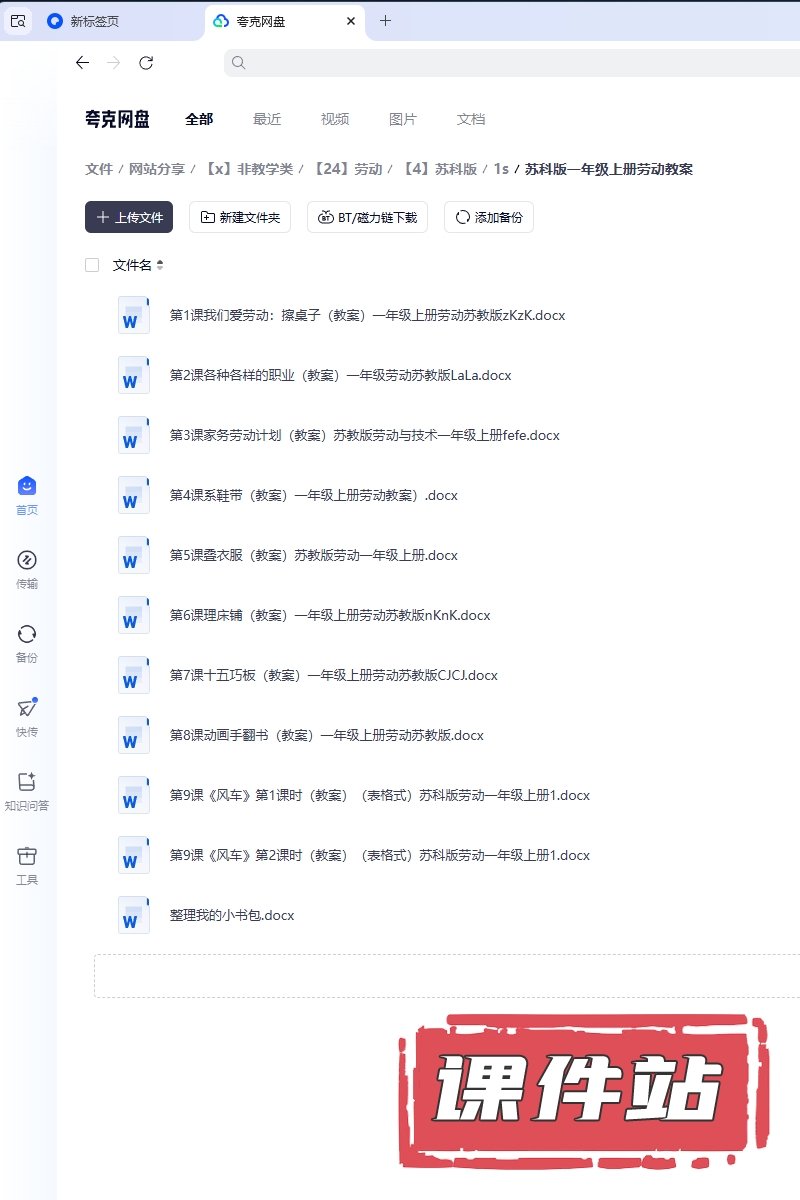Image resolution: width=800 pixels, height=1200 pixels.
Task: Reload the page with the refresh icon
Action: point(146,63)
